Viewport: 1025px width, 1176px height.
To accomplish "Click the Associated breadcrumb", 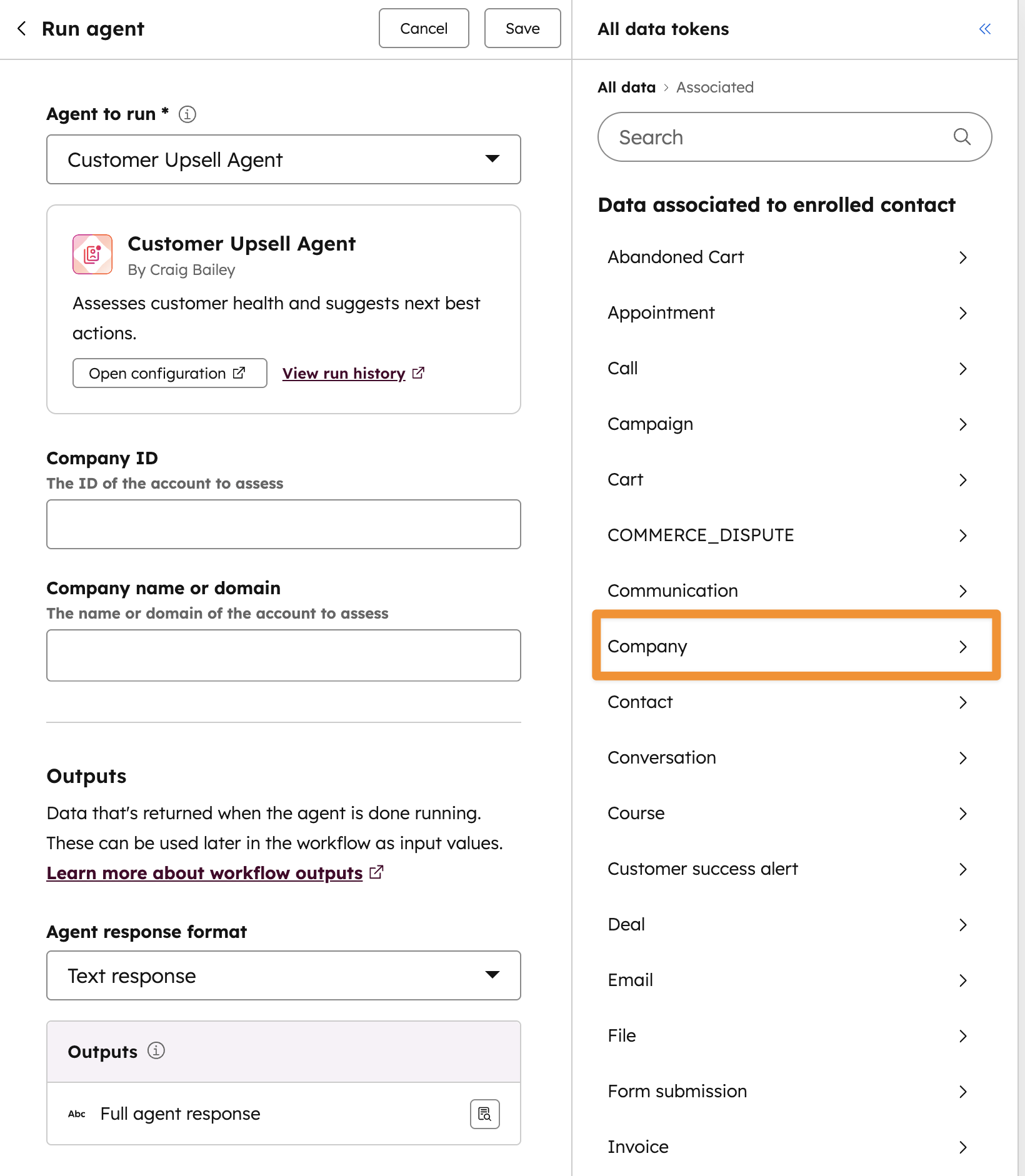I will tap(714, 87).
